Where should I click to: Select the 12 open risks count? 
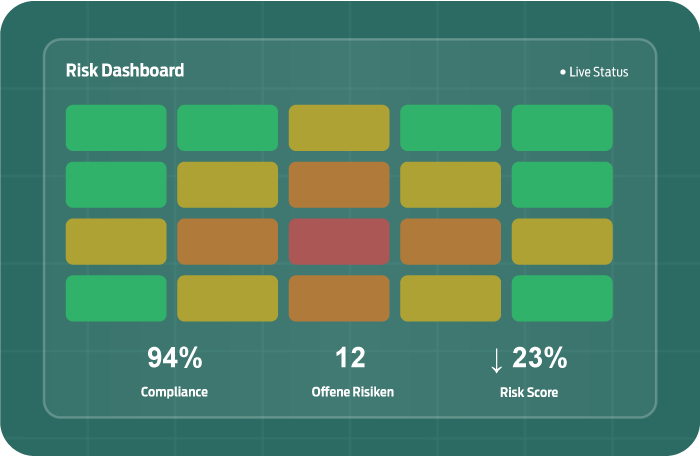(350, 358)
